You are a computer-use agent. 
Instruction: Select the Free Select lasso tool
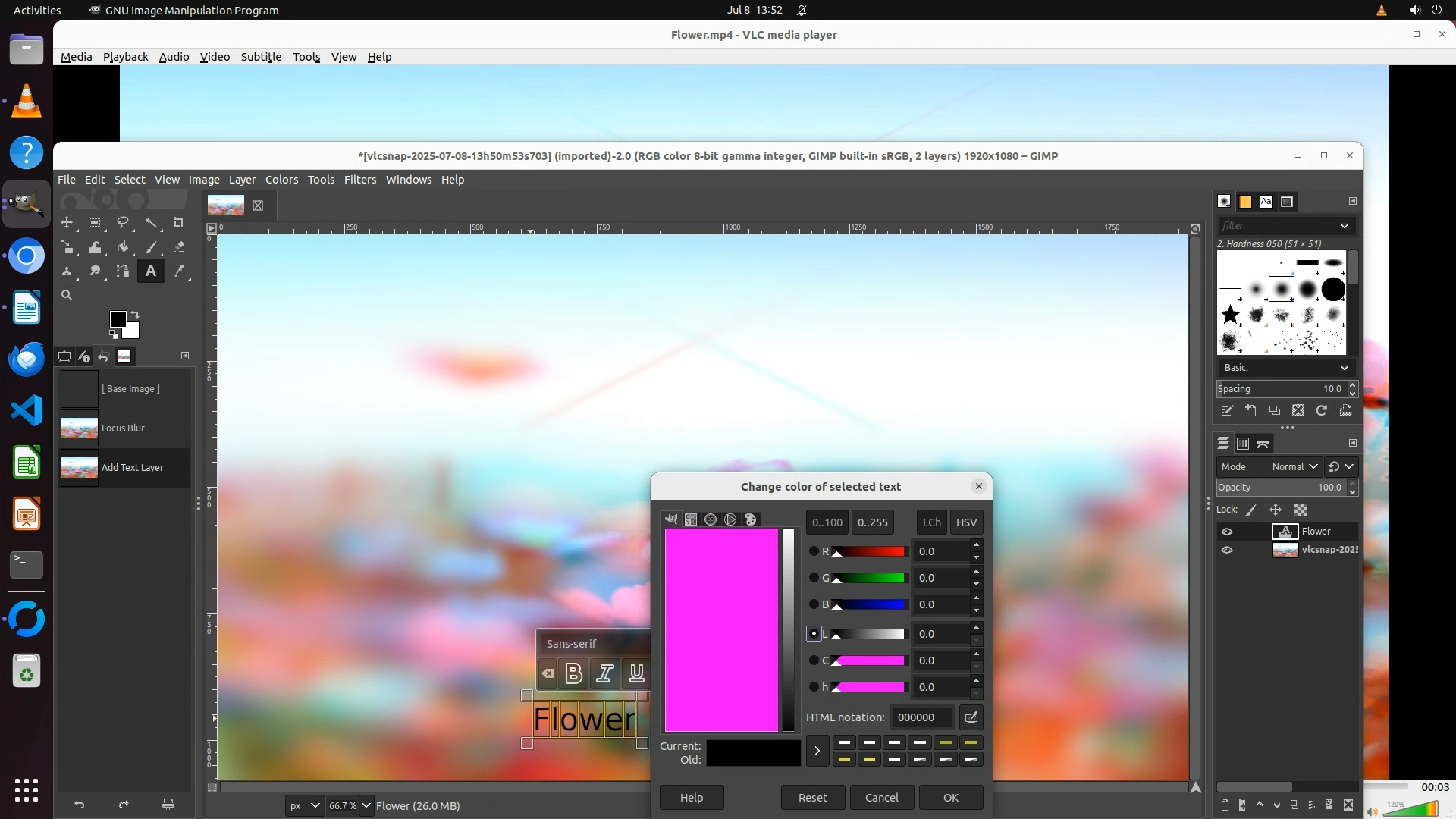(122, 223)
